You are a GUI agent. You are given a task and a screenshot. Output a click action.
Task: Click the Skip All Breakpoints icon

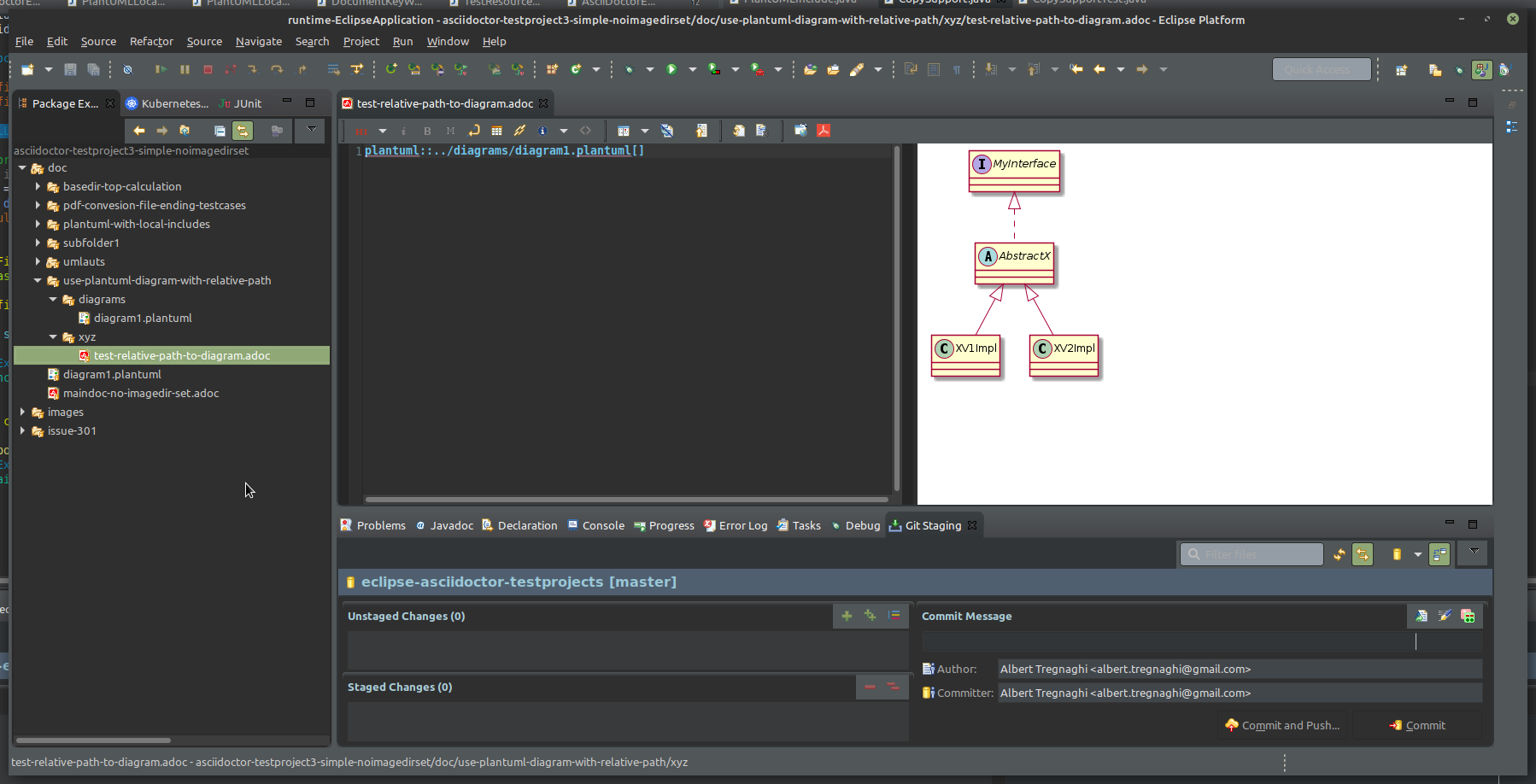(127, 69)
